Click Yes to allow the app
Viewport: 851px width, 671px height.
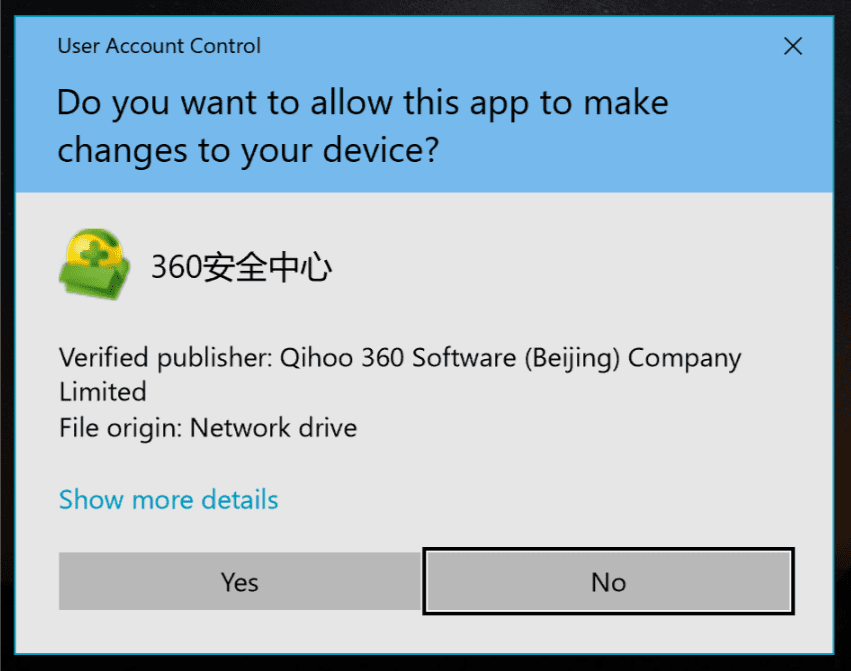pos(240,581)
